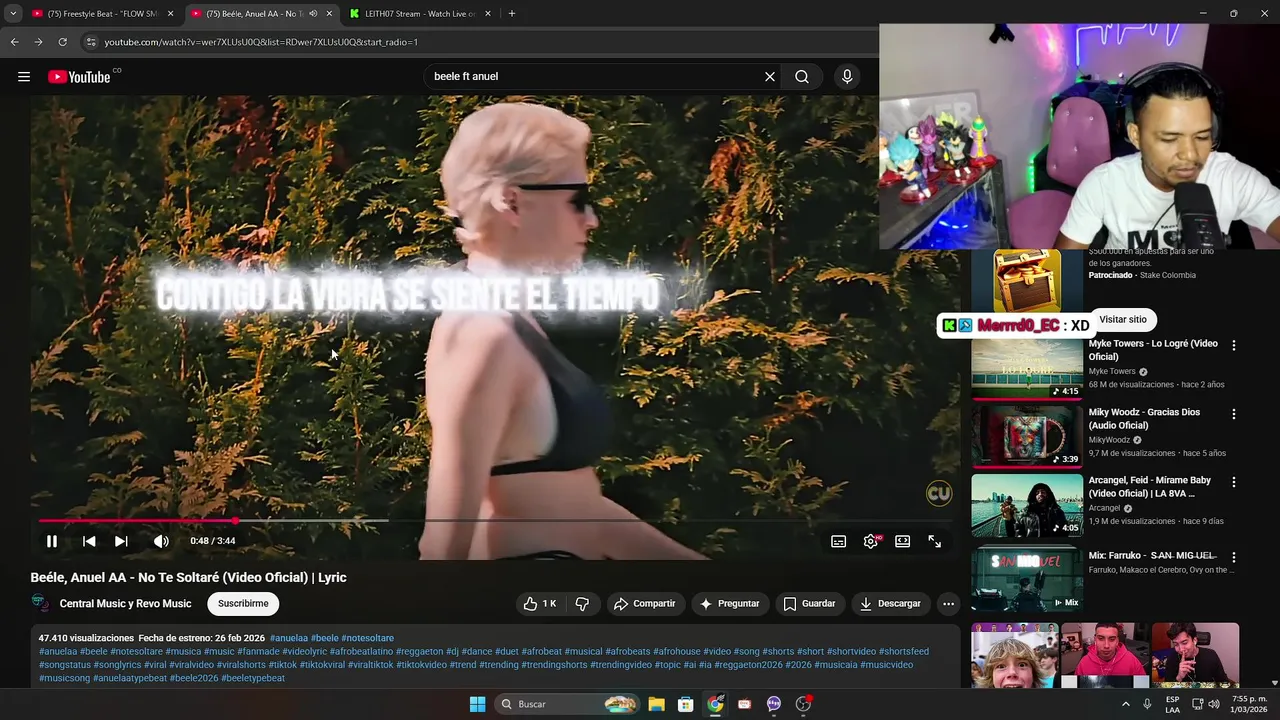1280x720 pixels.
Task: Subscribe with the Suscribirme button
Action: point(243,604)
